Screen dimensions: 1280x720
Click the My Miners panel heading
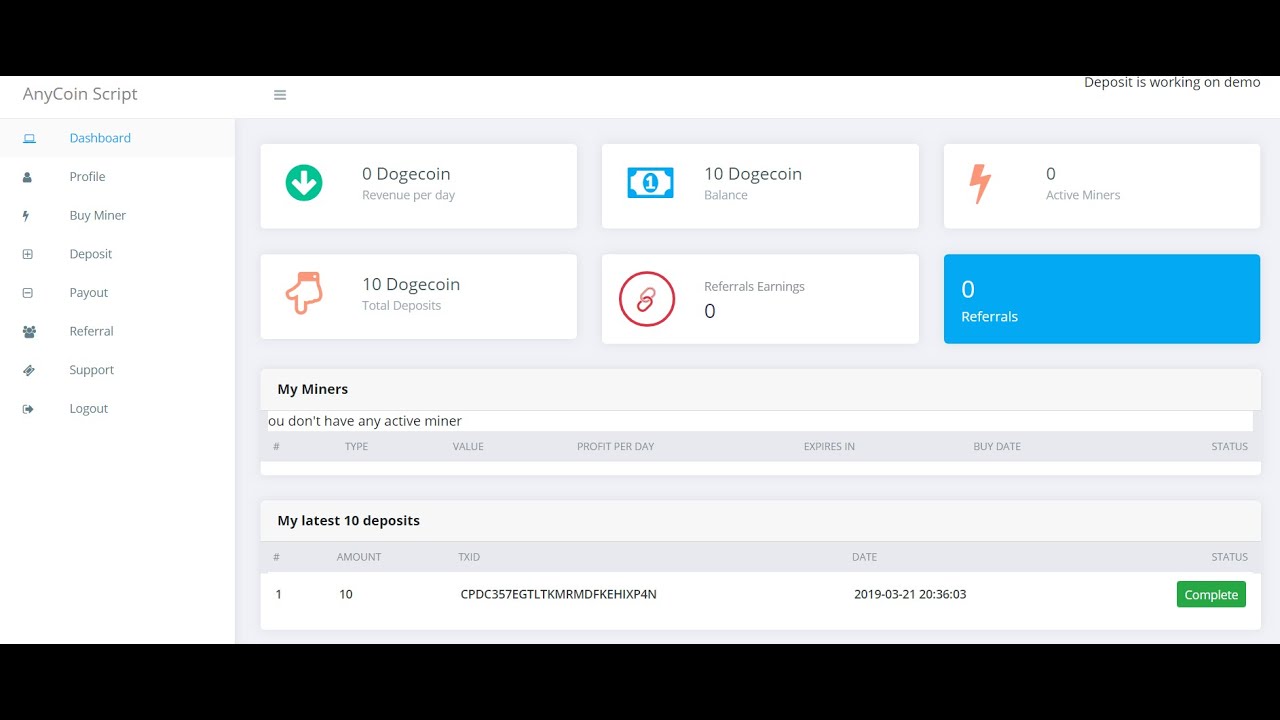[x=313, y=389]
